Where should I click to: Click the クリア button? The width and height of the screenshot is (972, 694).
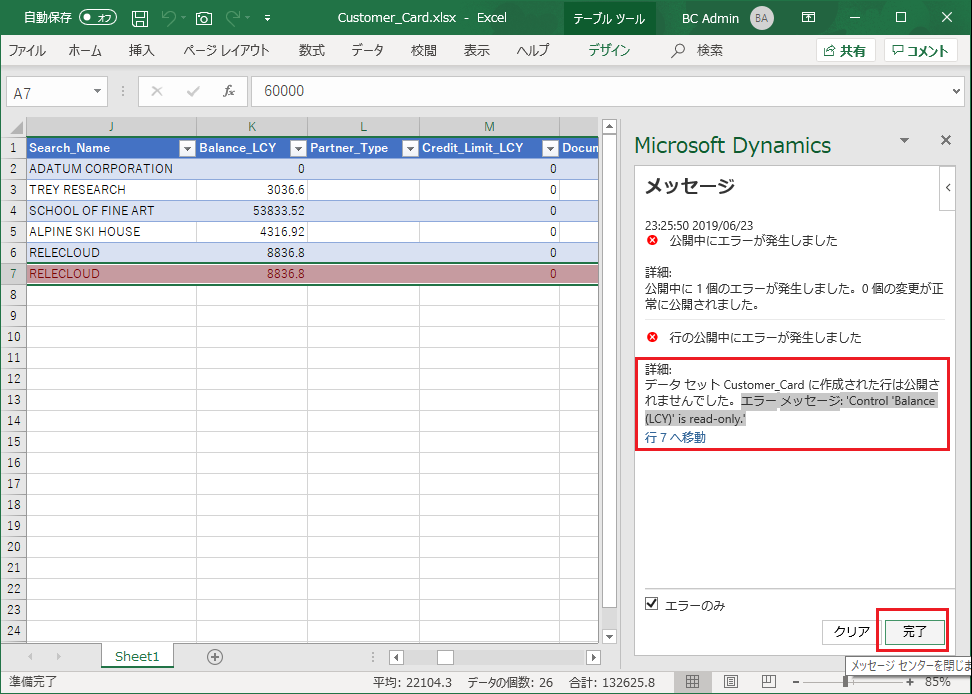click(x=851, y=632)
